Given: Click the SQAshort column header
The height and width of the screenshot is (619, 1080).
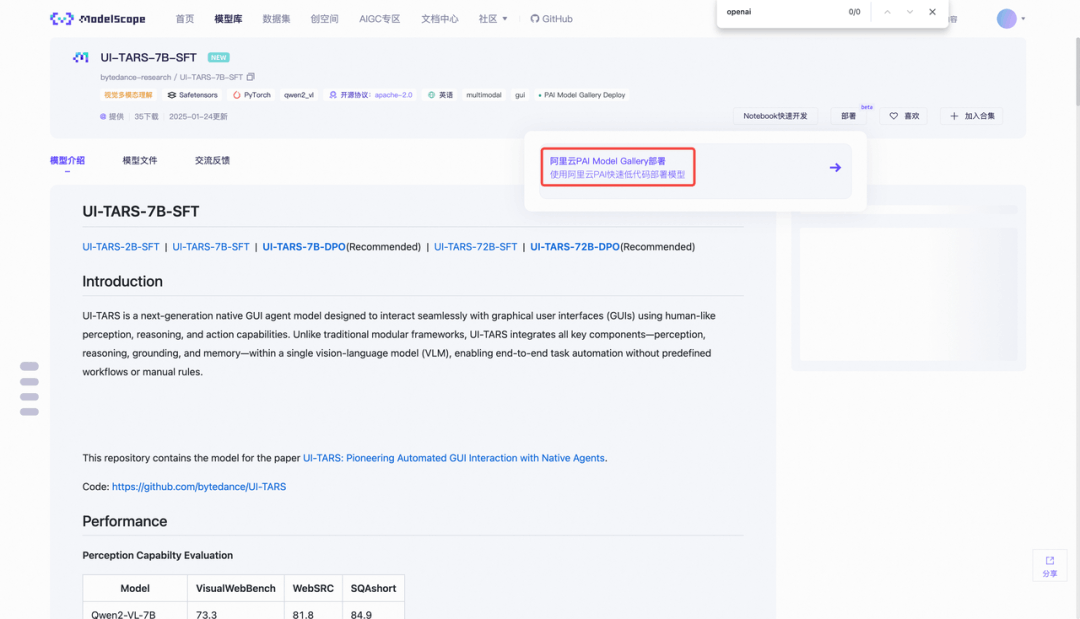Looking at the screenshot, I should pyautogui.click(x=373, y=588).
